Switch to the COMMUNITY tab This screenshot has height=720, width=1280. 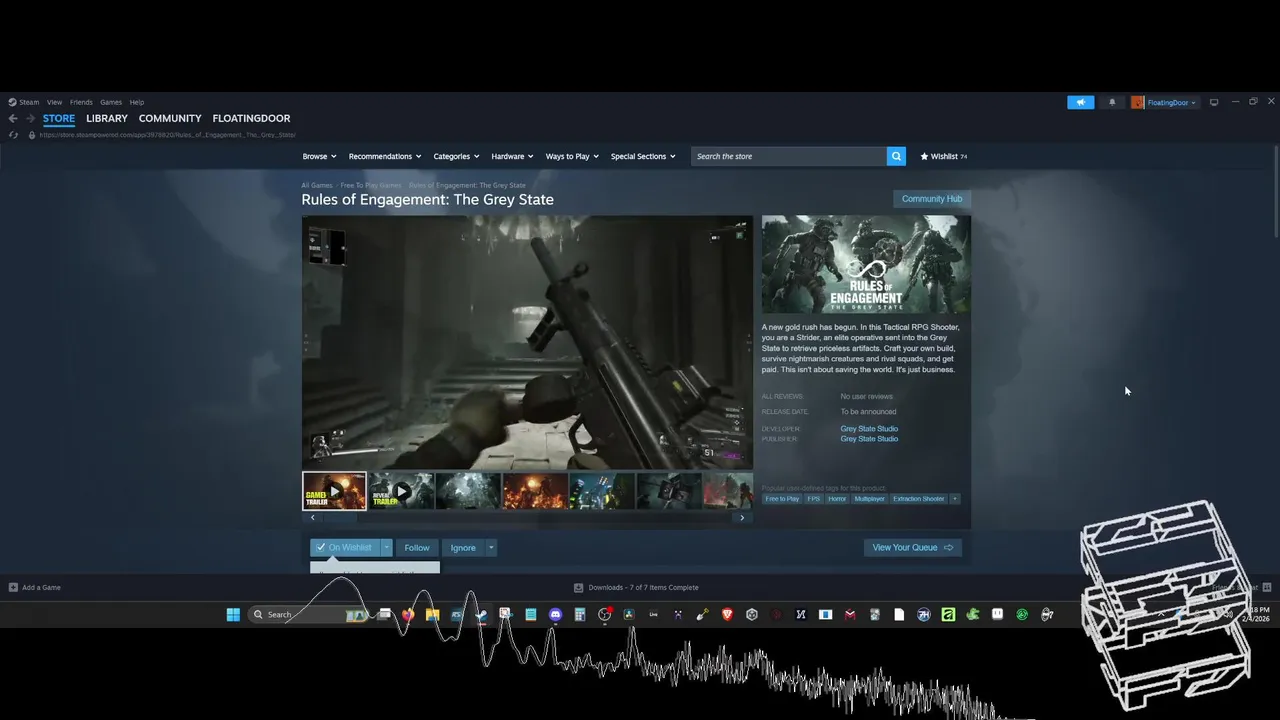point(170,118)
